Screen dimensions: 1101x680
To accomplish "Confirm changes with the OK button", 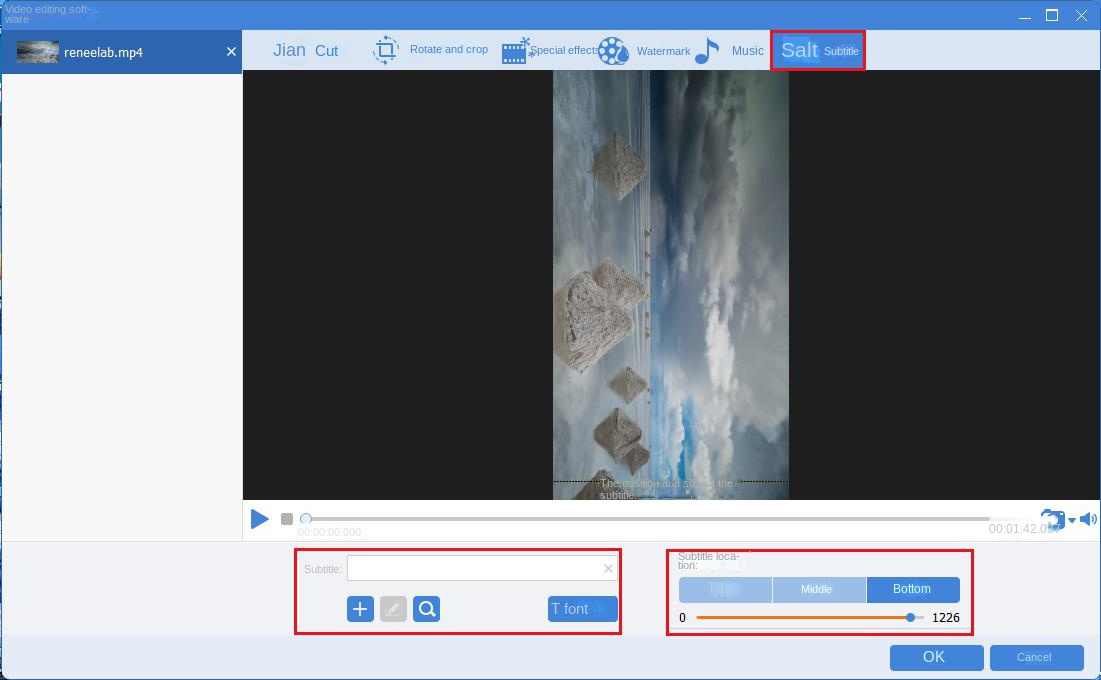I will 935,657.
